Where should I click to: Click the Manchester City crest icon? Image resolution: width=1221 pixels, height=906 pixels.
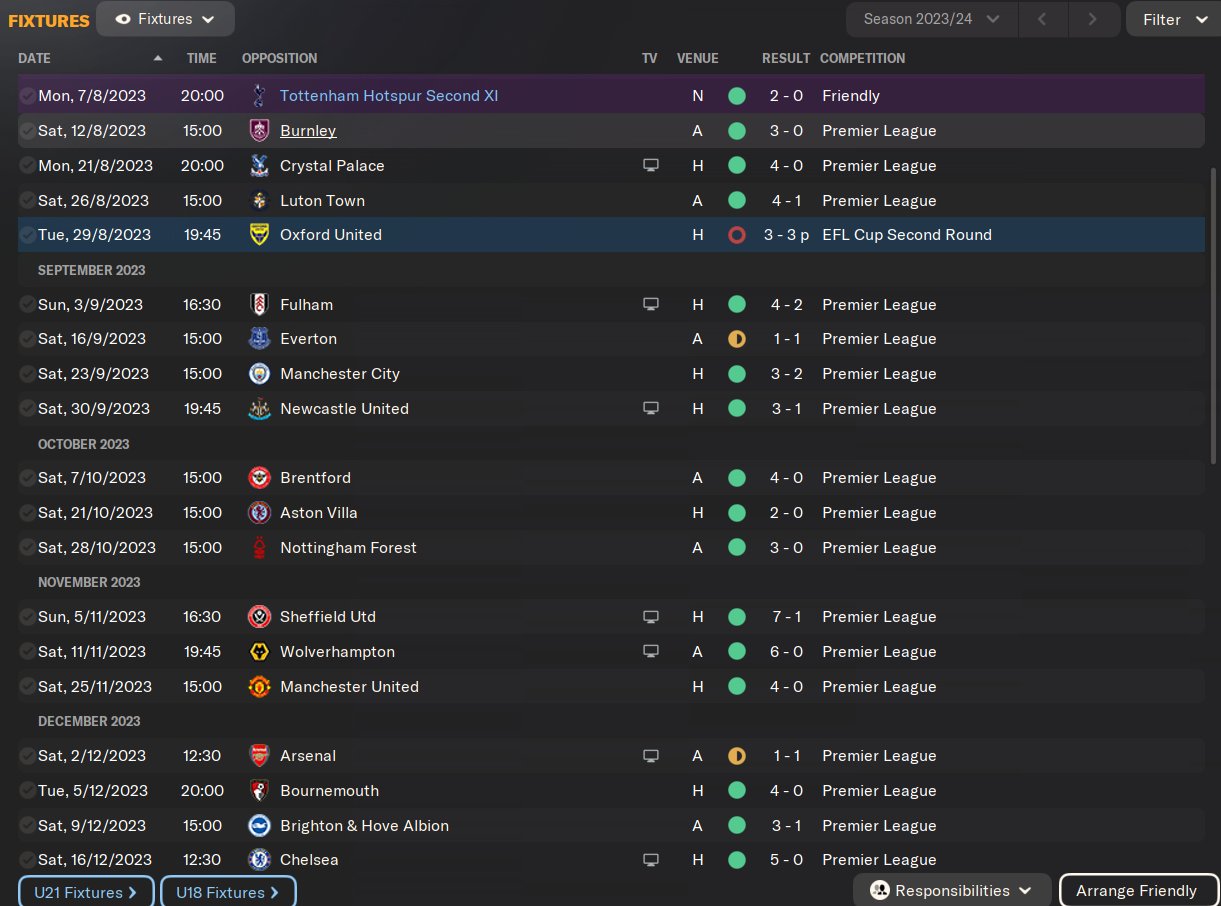[259, 374]
